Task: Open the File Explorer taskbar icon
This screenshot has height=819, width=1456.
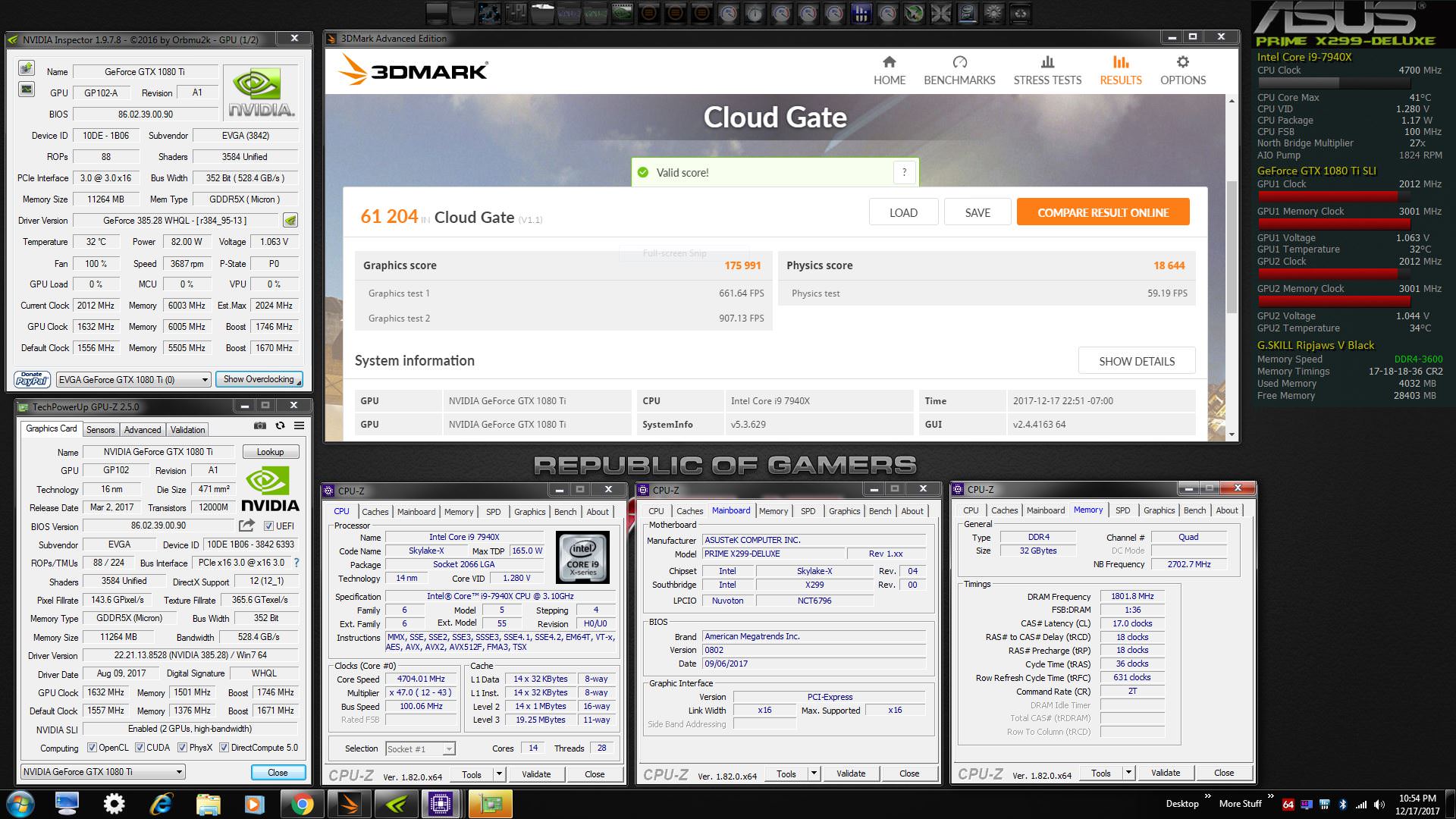Action: pos(207,804)
